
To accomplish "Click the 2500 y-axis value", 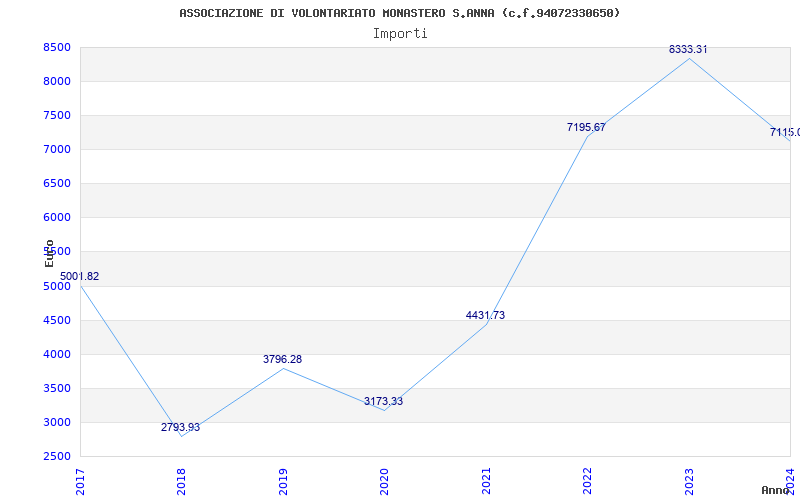I will tap(57, 457).
